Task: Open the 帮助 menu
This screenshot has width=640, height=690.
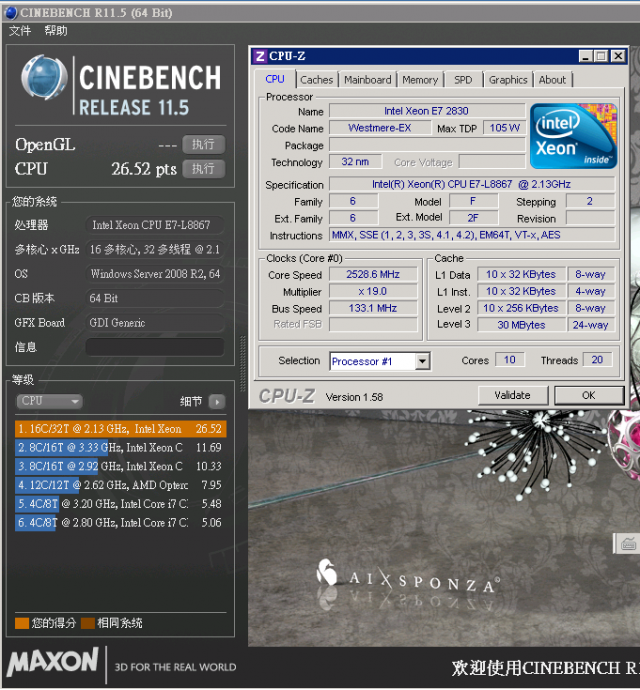Action: point(55,31)
